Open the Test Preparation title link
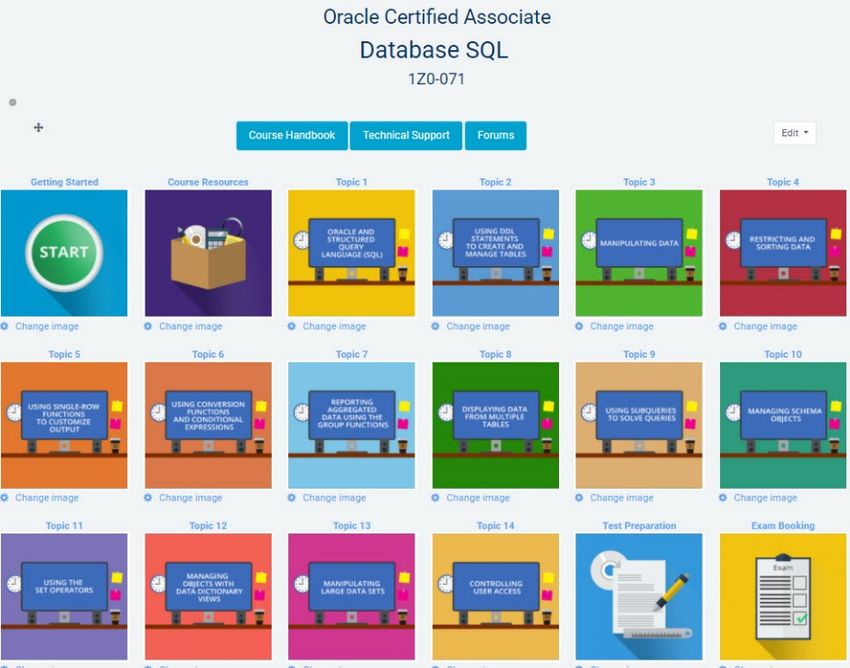The width and height of the screenshot is (850, 668). (x=639, y=525)
